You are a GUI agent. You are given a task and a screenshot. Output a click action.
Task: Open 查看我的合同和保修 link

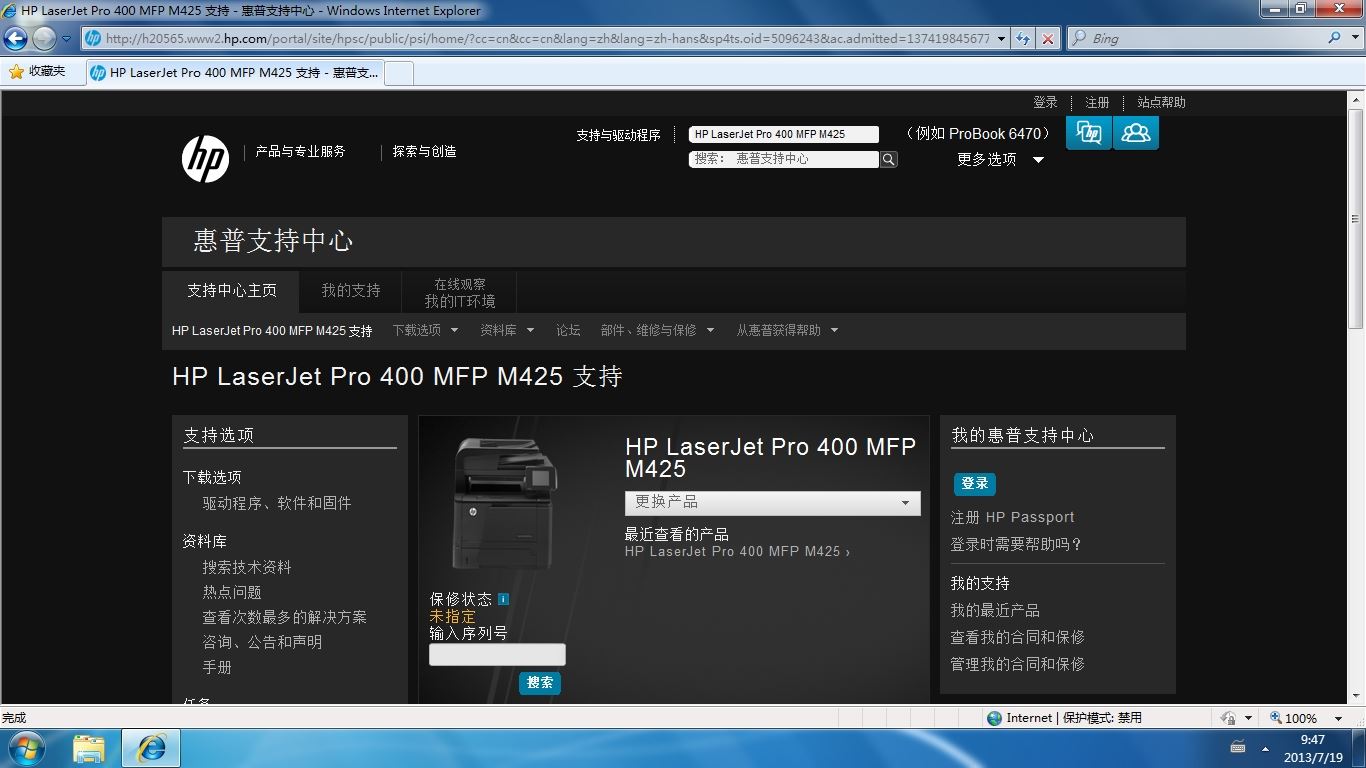pos(1017,637)
